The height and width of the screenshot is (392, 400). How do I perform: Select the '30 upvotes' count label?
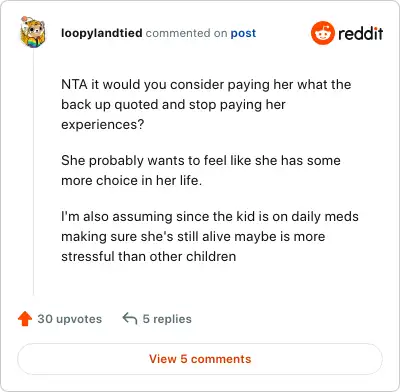70,319
